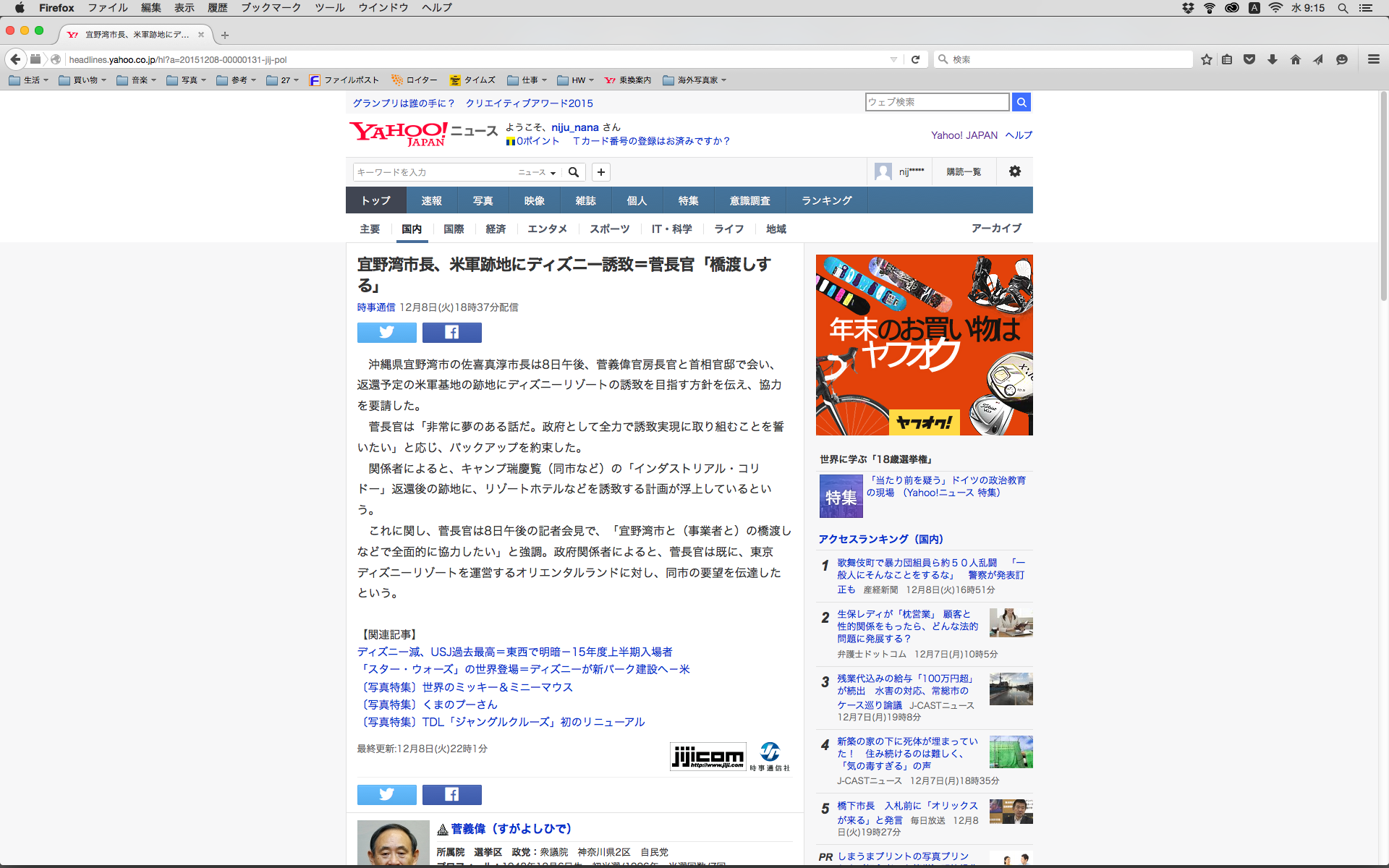
Task: Click the キーワードを入力 news search field
Action: tap(434, 172)
